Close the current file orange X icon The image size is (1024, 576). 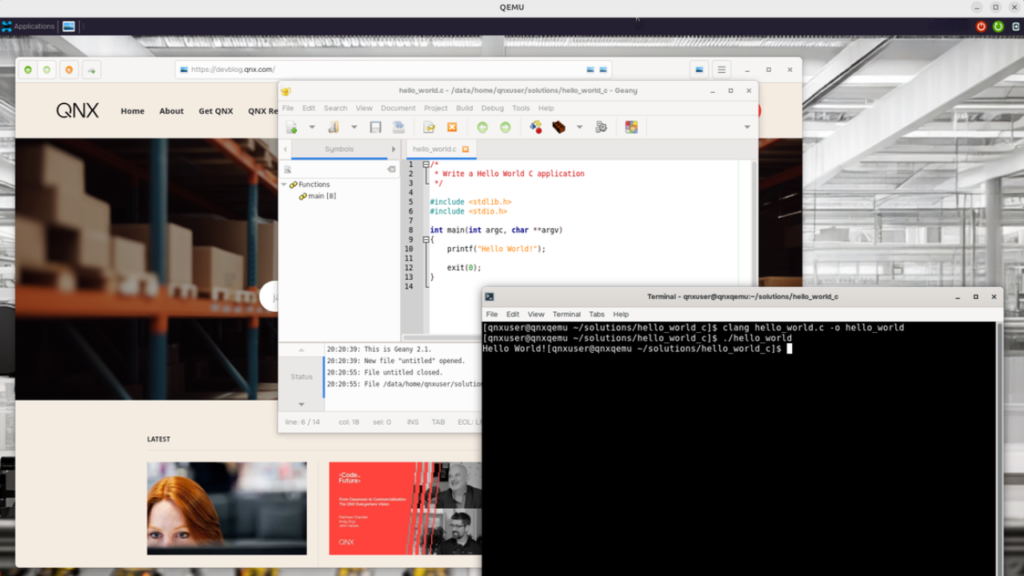pos(452,127)
